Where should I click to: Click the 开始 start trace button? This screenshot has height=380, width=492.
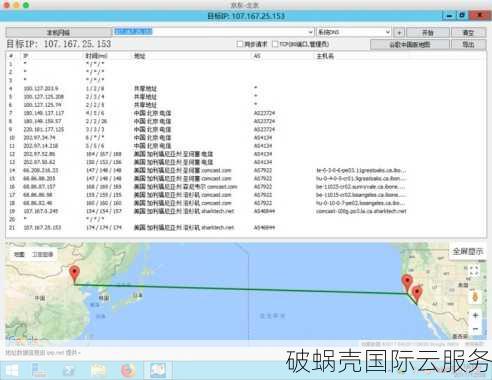point(427,32)
